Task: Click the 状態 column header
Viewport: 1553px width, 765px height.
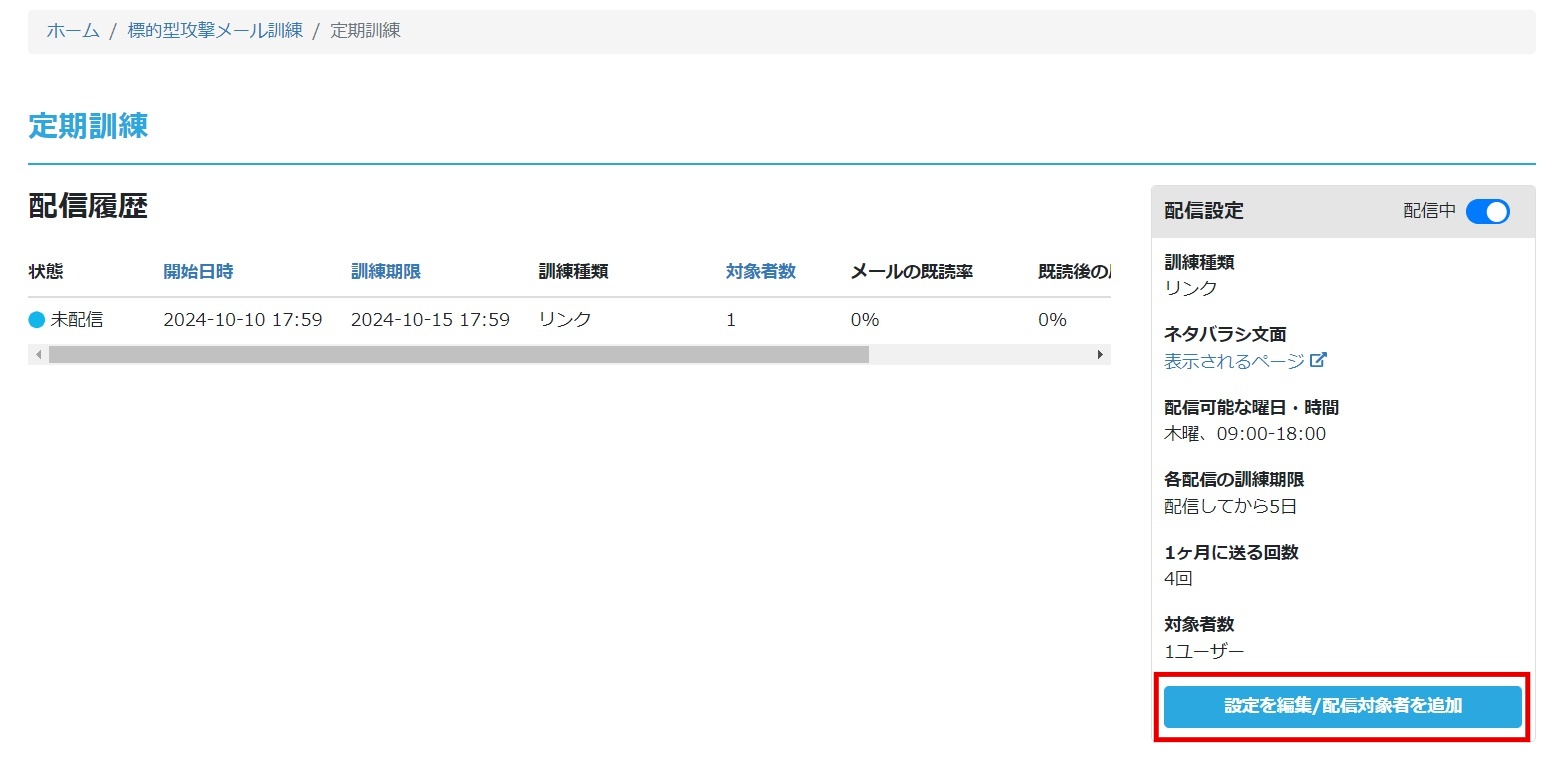Action: tap(46, 271)
